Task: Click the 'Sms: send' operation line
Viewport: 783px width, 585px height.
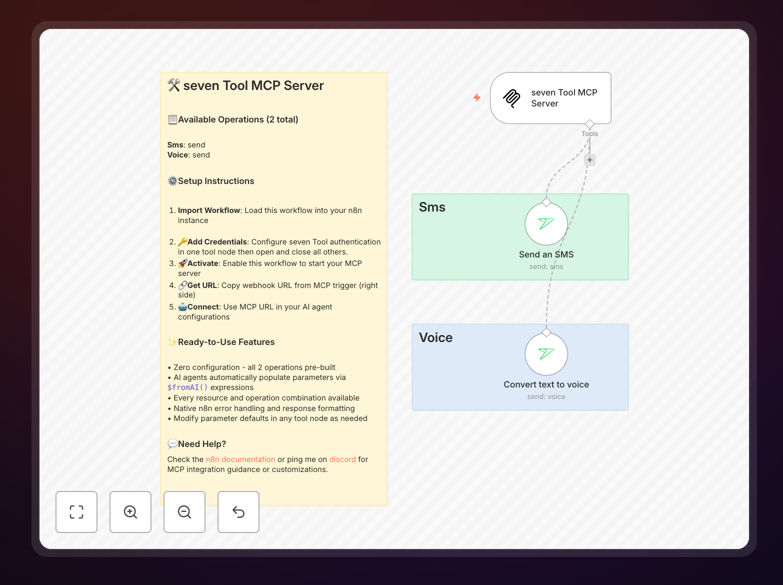Action: point(186,145)
